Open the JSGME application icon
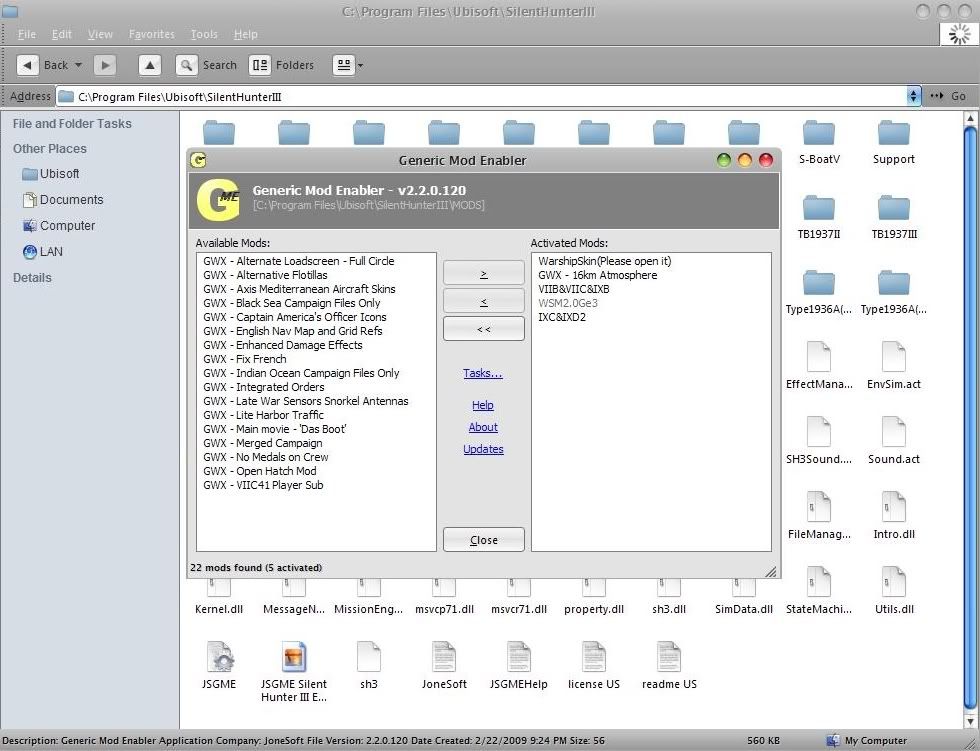The image size is (980, 751). [219, 657]
